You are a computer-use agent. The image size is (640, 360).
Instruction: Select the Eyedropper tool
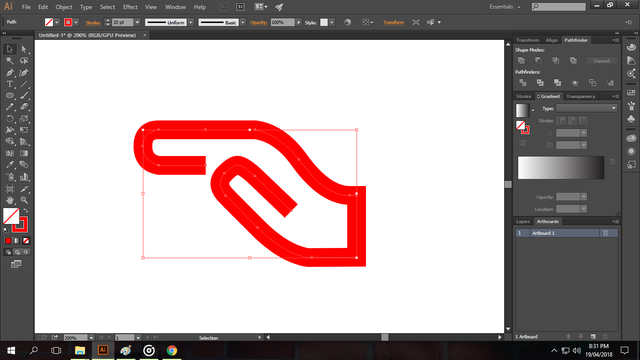click(10, 165)
